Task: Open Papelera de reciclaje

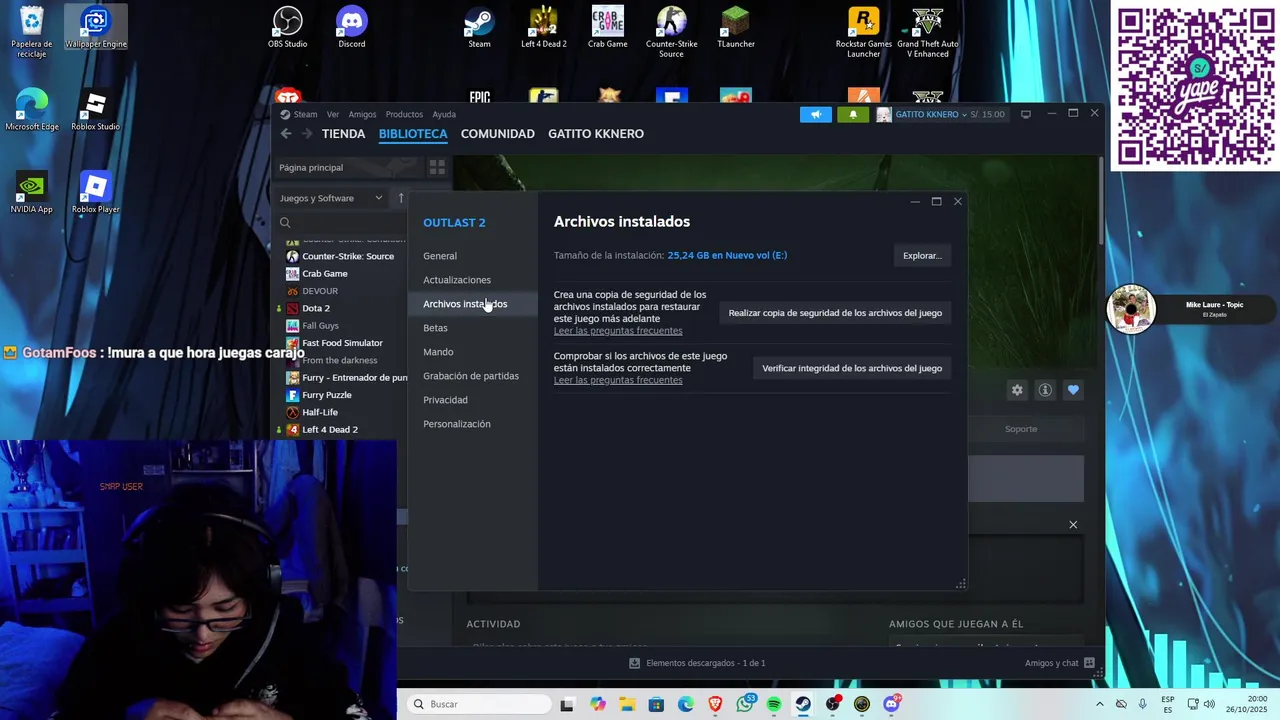Action: 32,32
